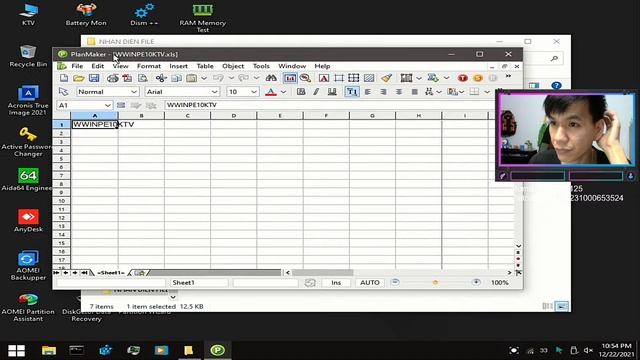Print the spreadsheet via printer icon

(x=113, y=78)
